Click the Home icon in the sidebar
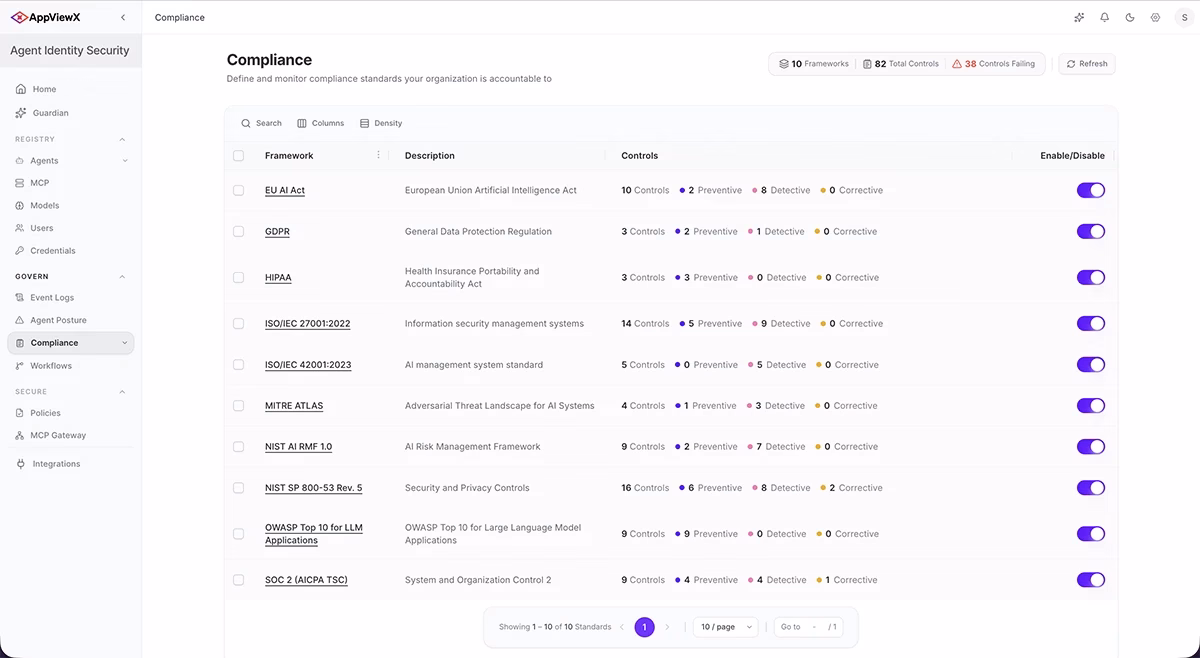 click(x=21, y=89)
